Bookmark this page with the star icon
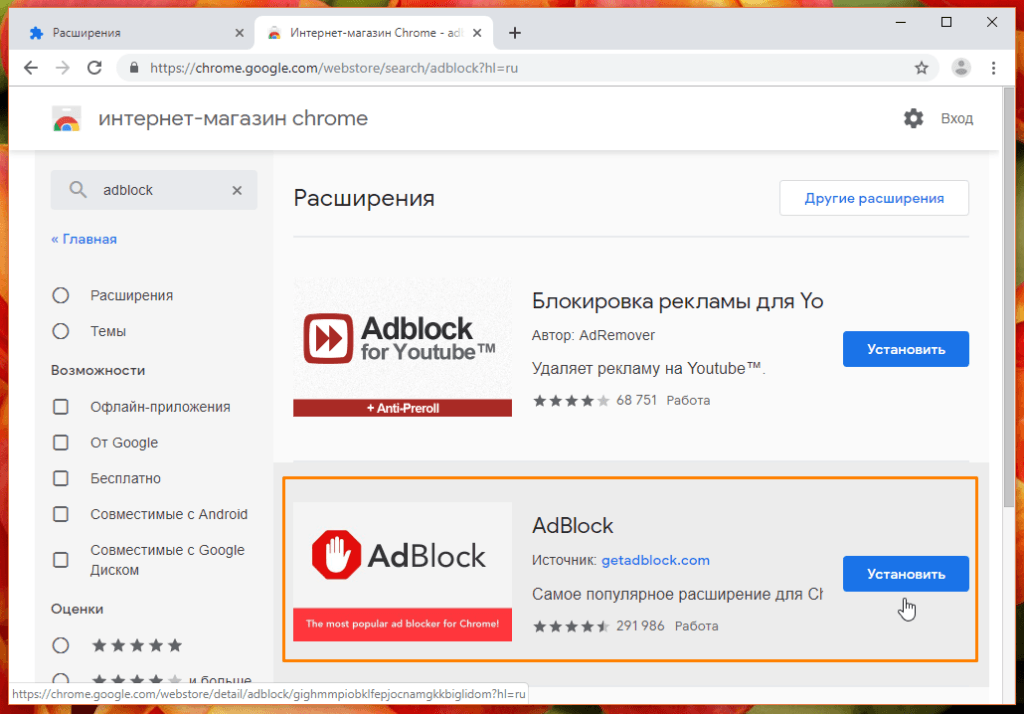 click(921, 68)
